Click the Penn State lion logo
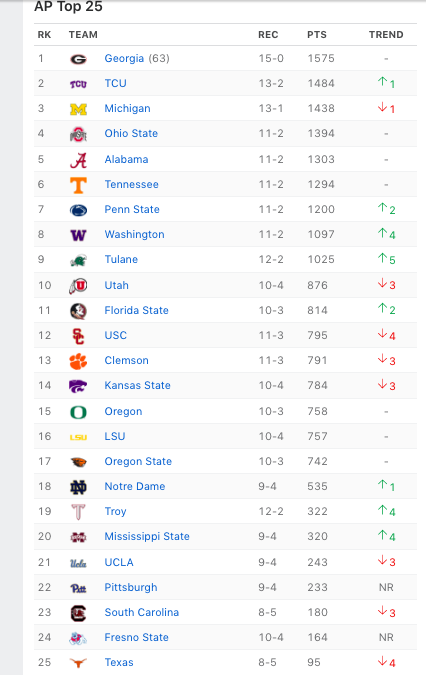 (x=78, y=210)
